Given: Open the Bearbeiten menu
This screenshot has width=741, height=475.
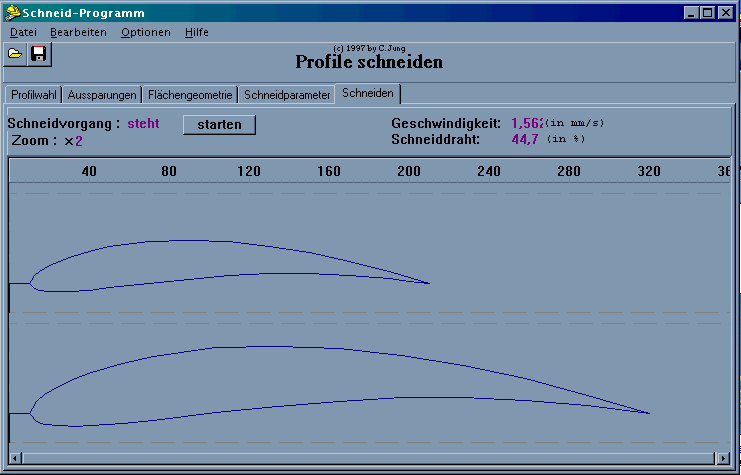Looking at the screenshot, I should pos(78,32).
